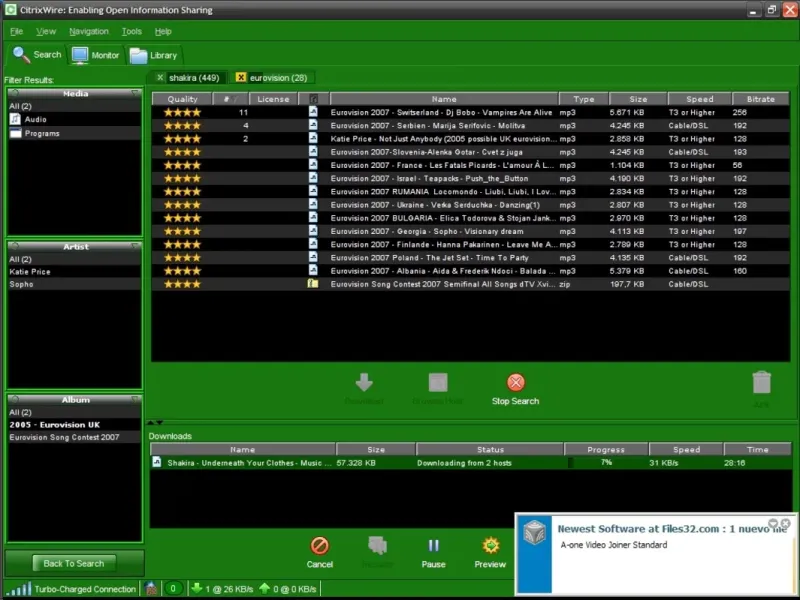
Task: Click the file icon of Shakira download row
Action: (x=157, y=462)
